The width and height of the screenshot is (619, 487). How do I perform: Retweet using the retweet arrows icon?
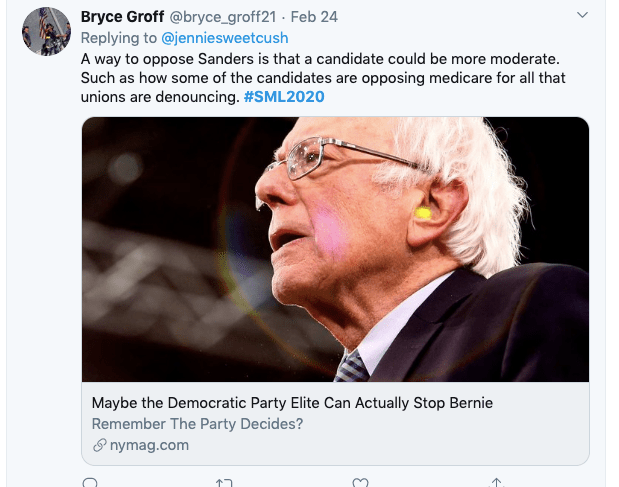pyautogui.click(x=224, y=482)
